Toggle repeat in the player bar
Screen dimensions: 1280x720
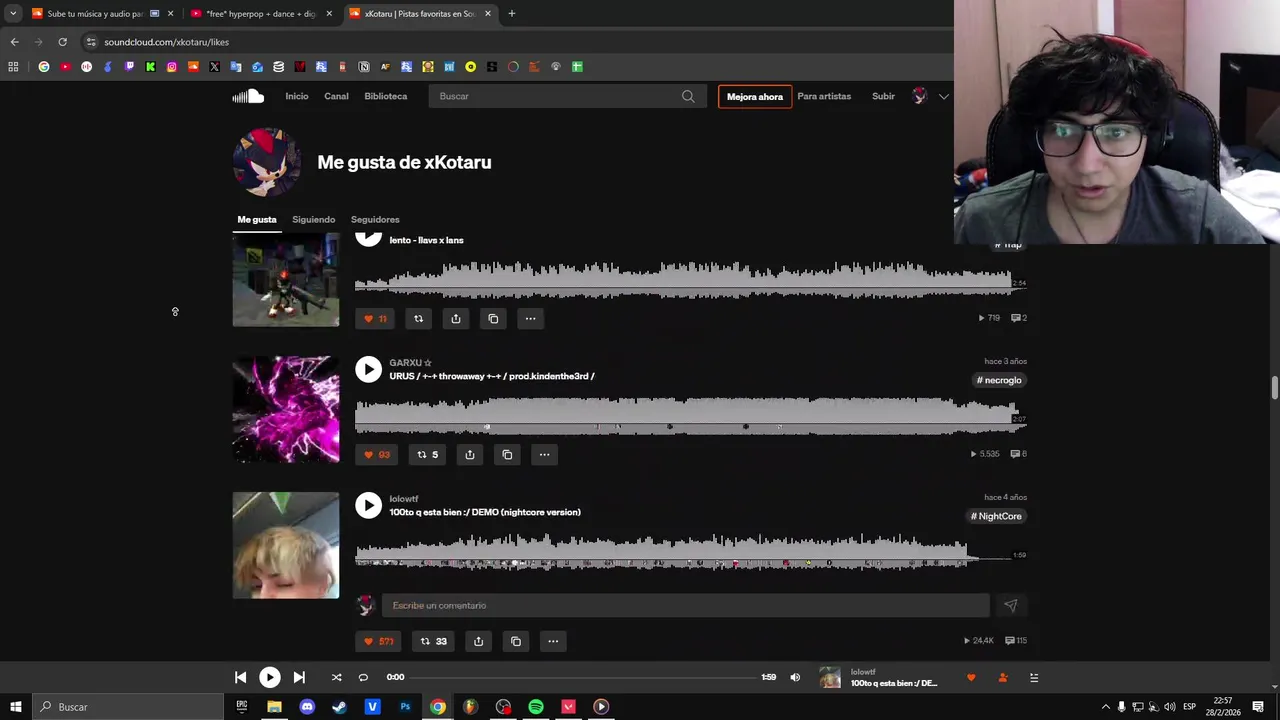click(x=363, y=677)
